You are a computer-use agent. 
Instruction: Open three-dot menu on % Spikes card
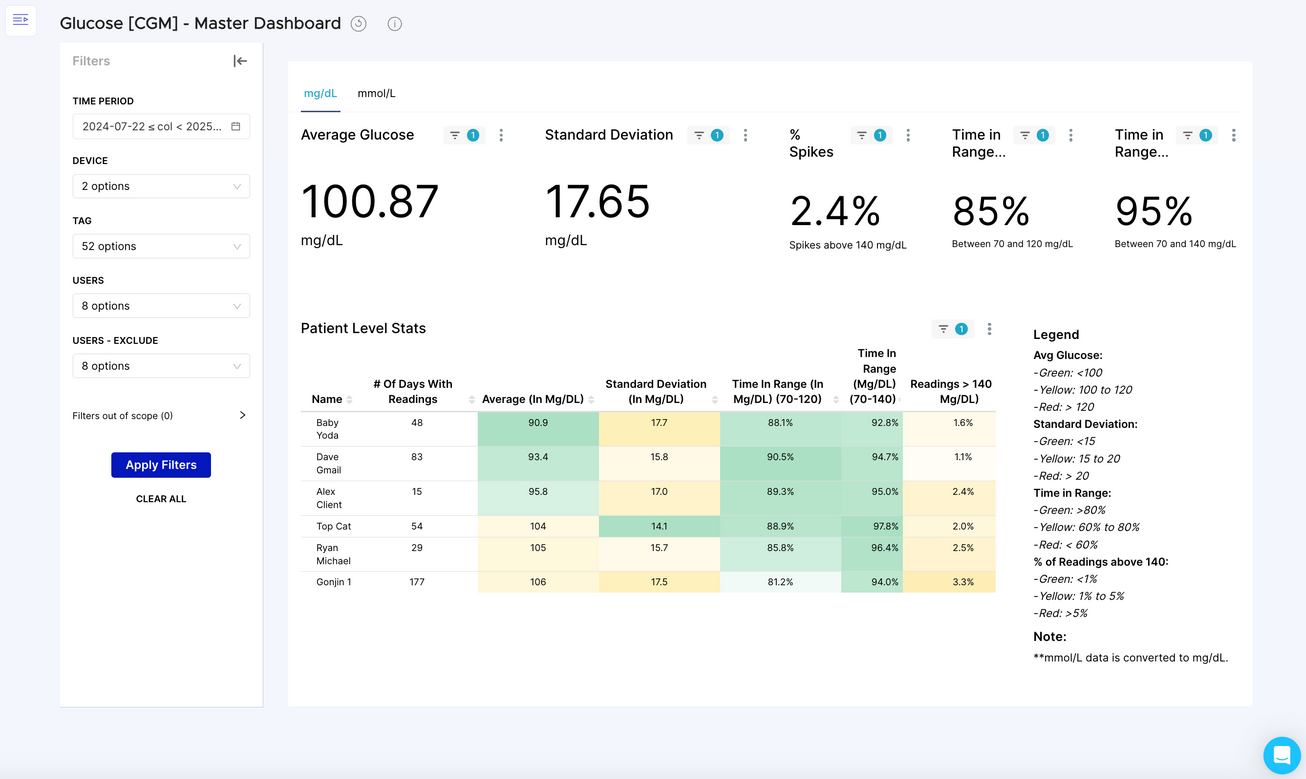(x=908, y=135)
